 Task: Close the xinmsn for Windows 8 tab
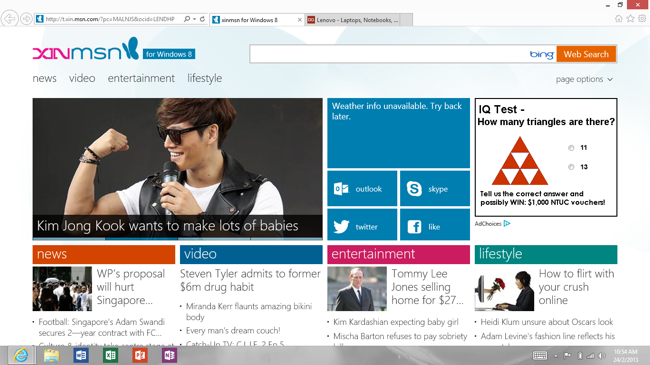coord(300,19)
